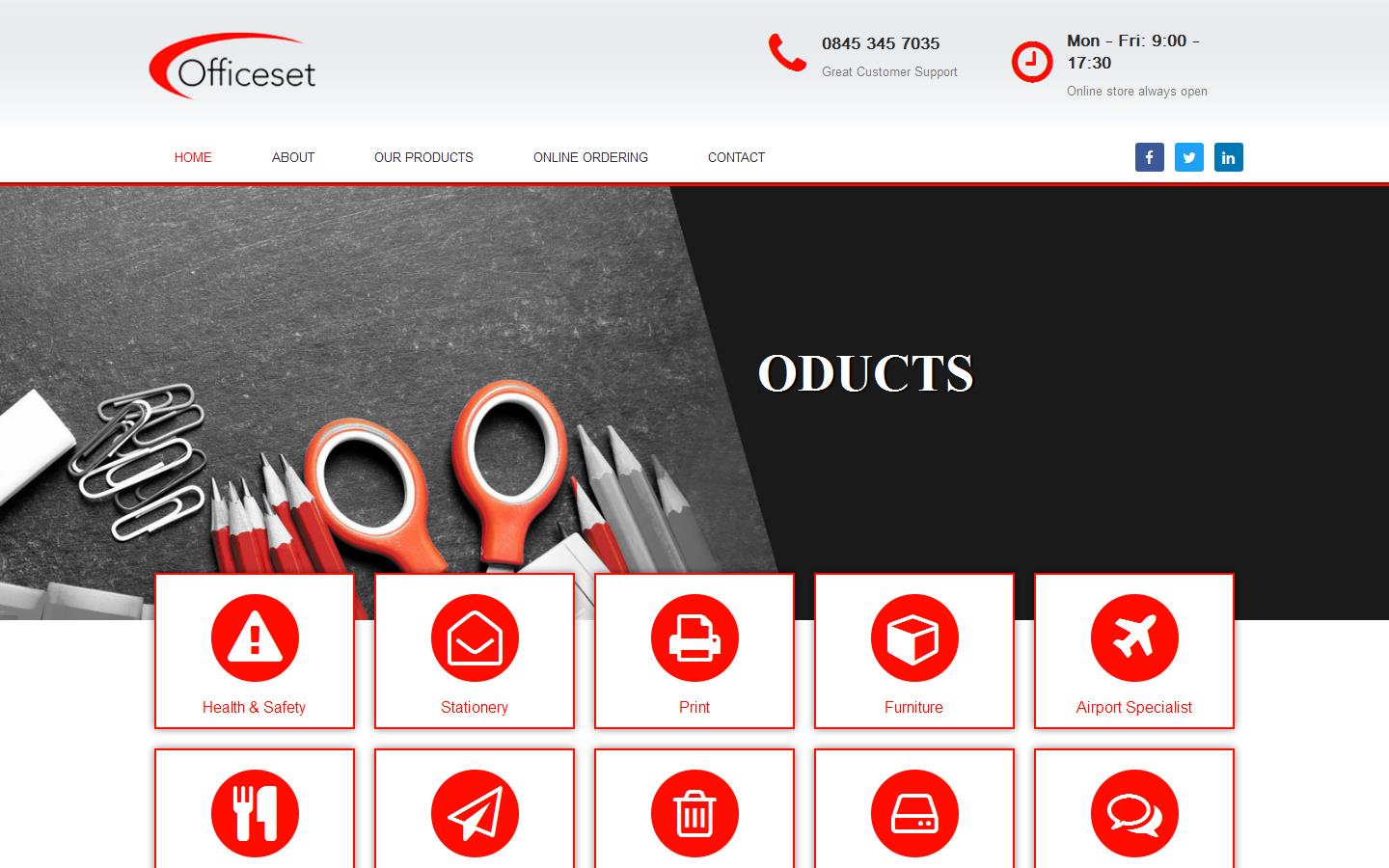Click the chat bubbles category icon

[1133, 813]
